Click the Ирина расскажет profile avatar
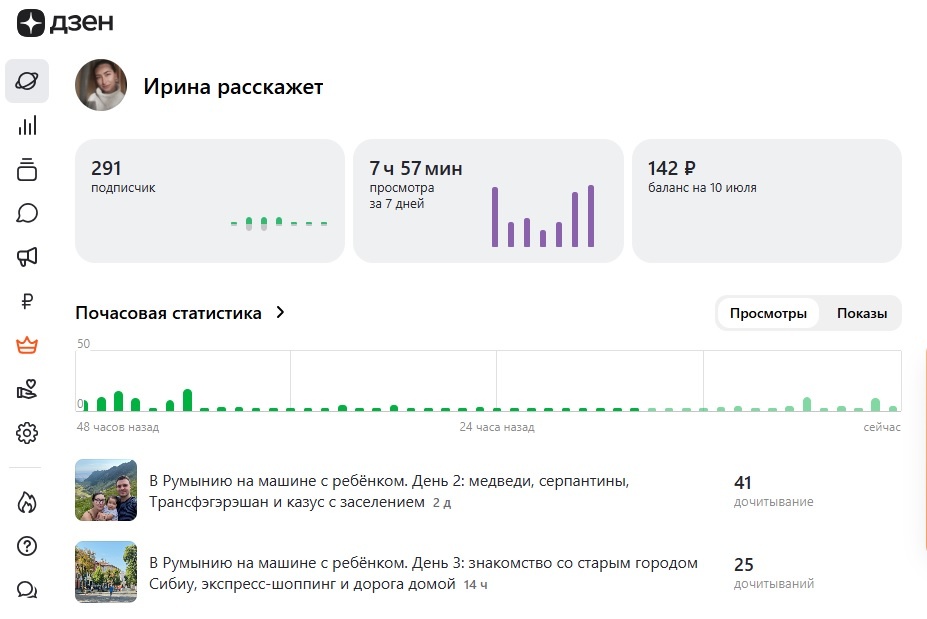 (x=101, y=86)
